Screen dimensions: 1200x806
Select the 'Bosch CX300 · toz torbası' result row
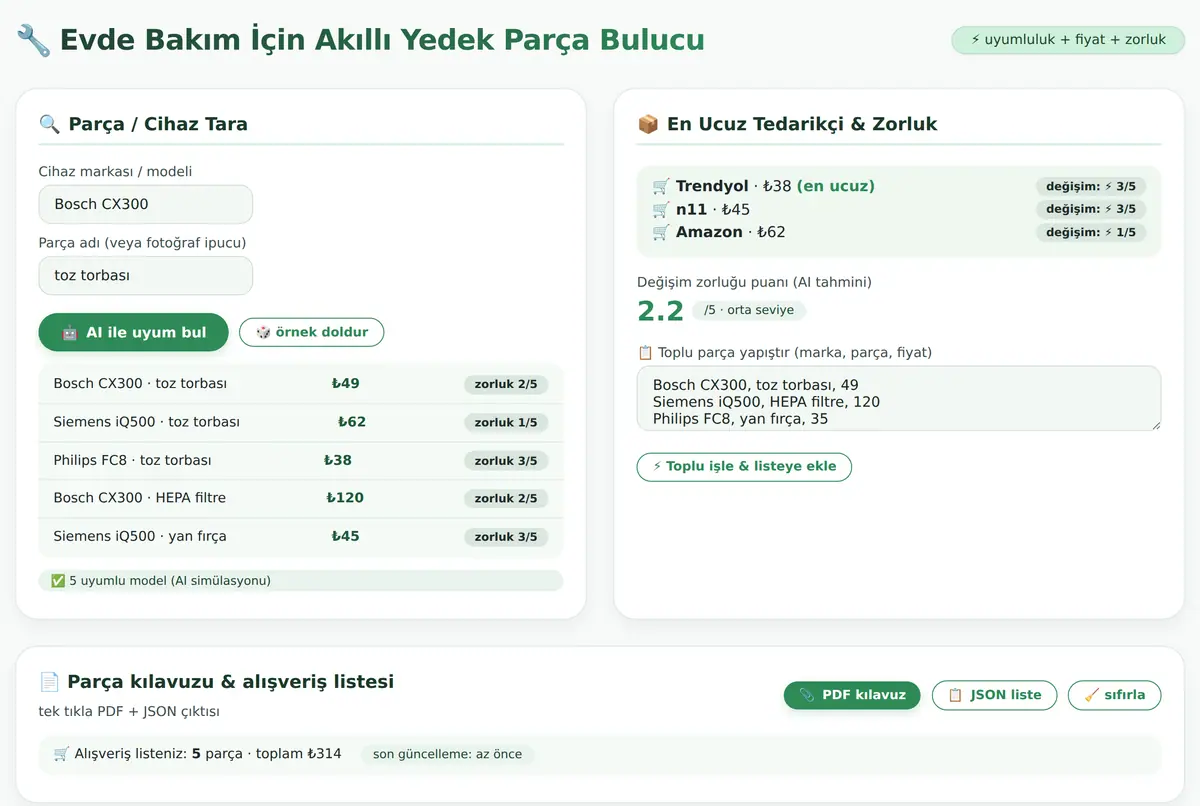pos(301,384)
